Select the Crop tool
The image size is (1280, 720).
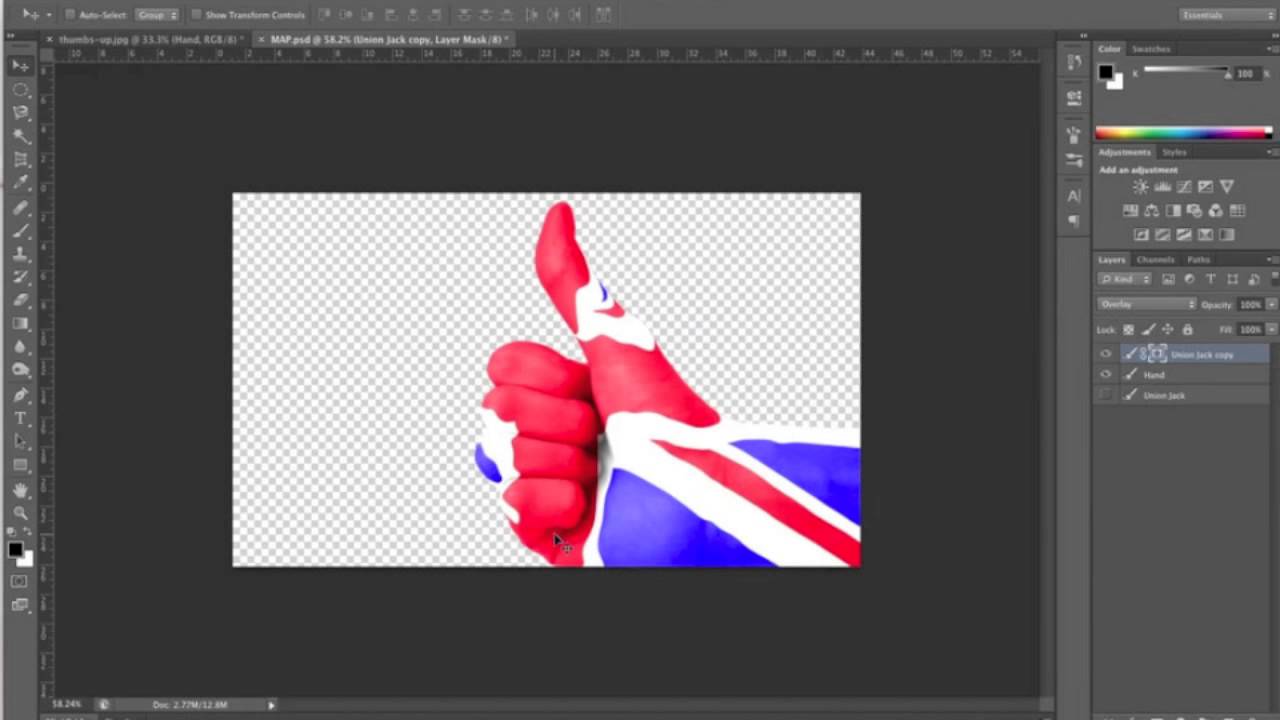pos(20,160)
